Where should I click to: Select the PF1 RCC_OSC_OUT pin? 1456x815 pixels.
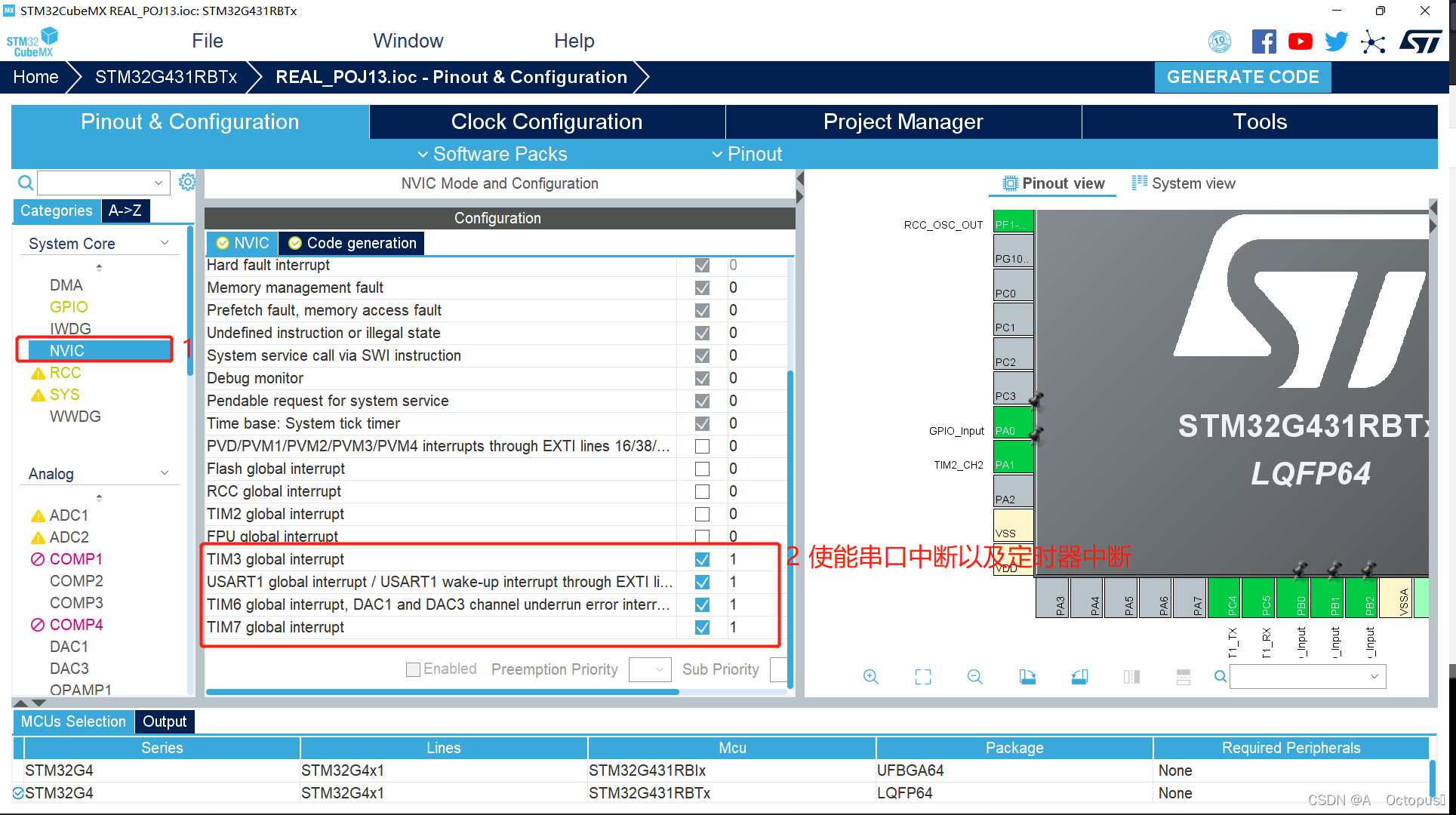click(x=1013, y=221)
